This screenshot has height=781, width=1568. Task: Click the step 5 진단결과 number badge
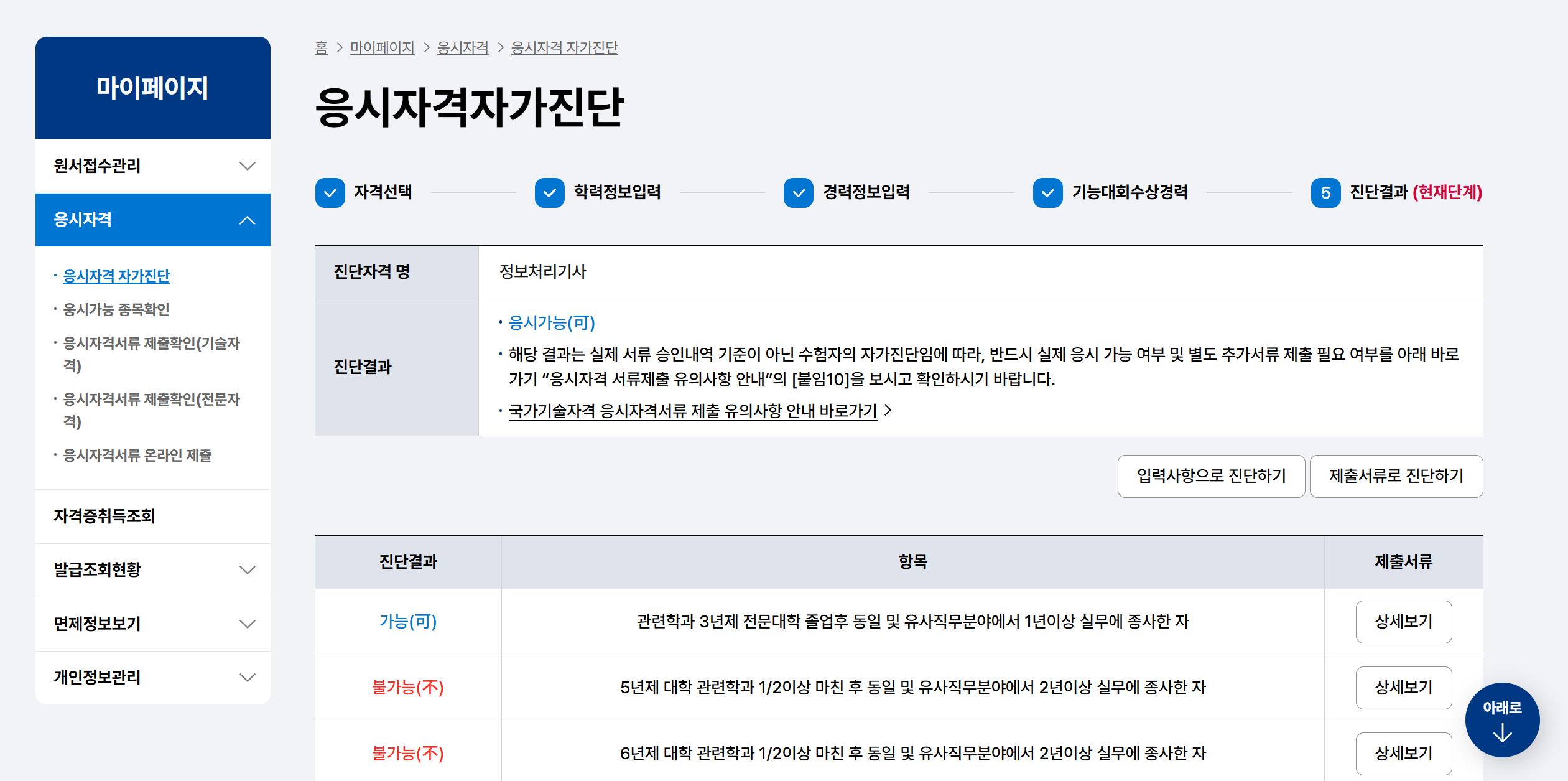coord(1325,193)
